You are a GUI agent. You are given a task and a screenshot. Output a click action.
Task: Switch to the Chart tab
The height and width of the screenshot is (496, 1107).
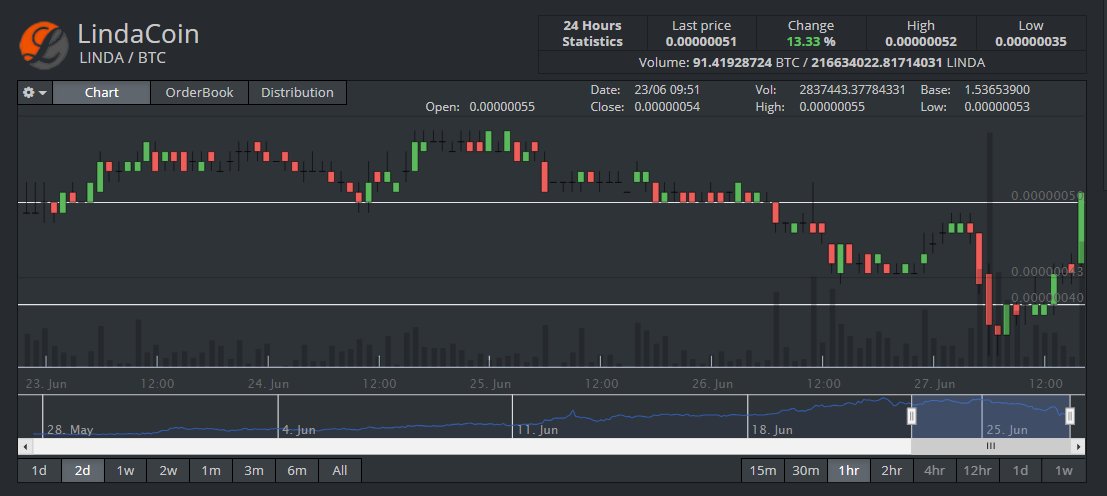102,92
